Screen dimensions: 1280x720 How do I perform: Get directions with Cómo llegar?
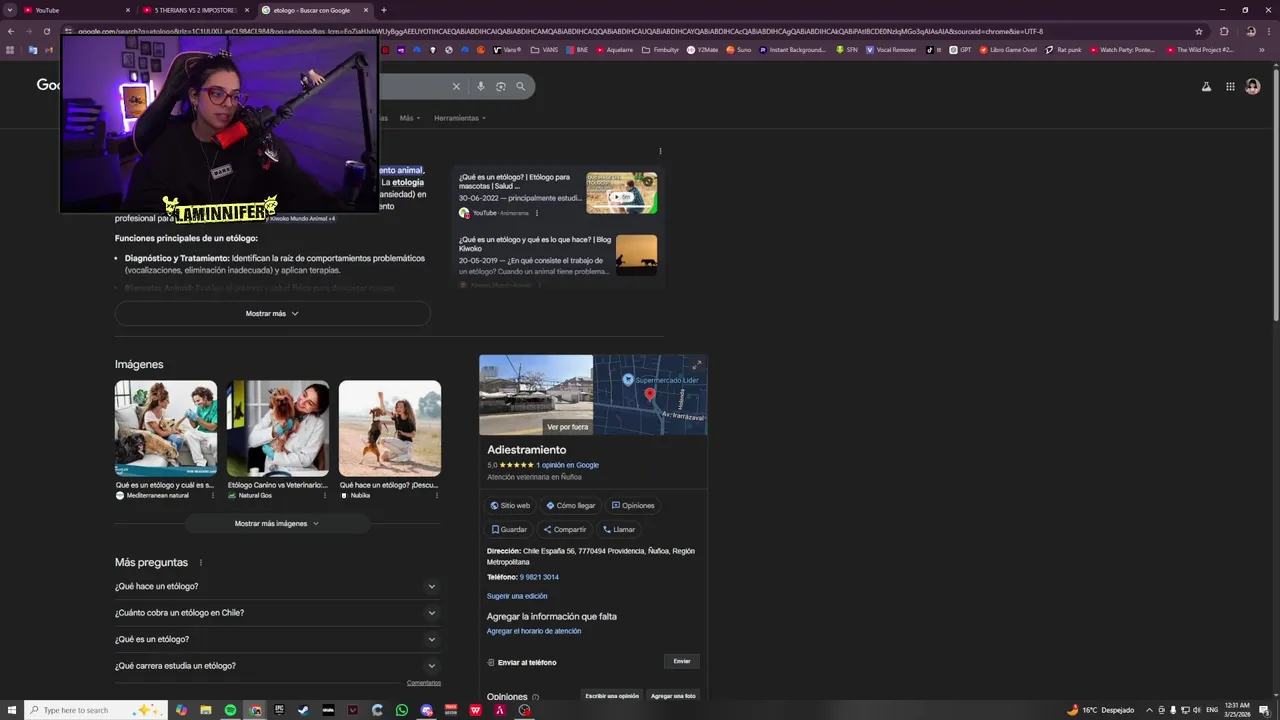(571, 506)
